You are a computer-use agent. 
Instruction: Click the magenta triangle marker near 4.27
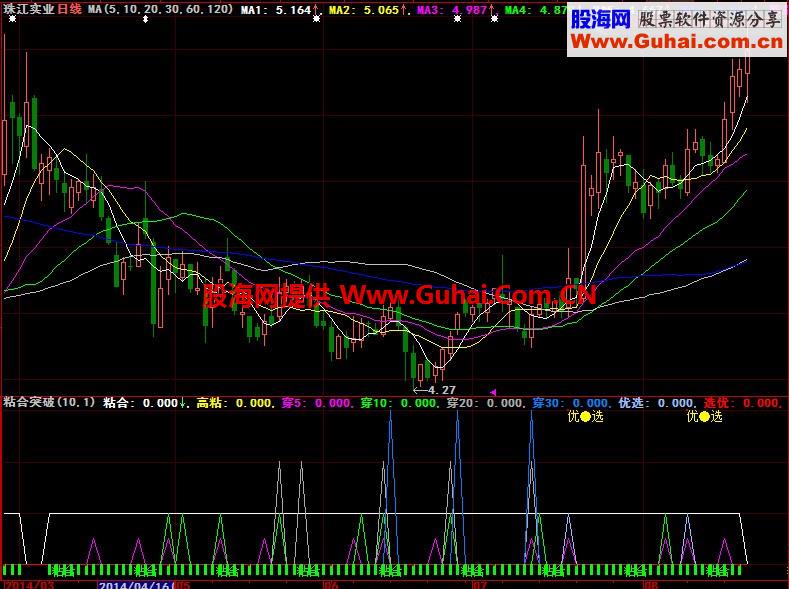click(x=493, y=392)
